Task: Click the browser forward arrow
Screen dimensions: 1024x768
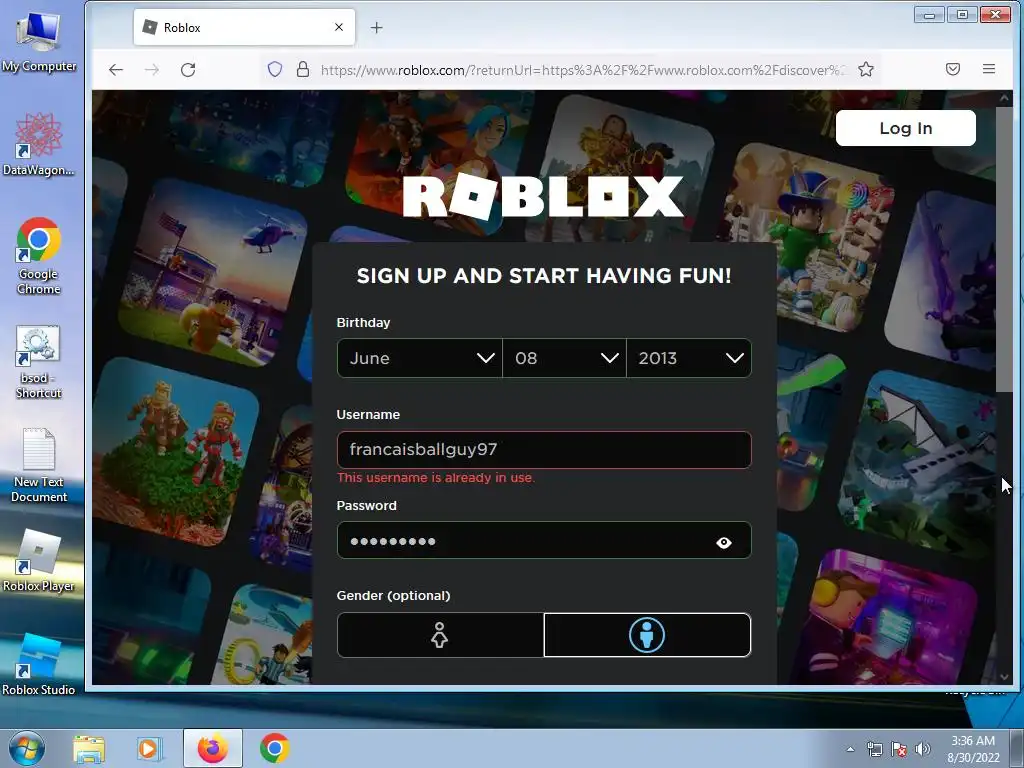Action: coord(152,70)
